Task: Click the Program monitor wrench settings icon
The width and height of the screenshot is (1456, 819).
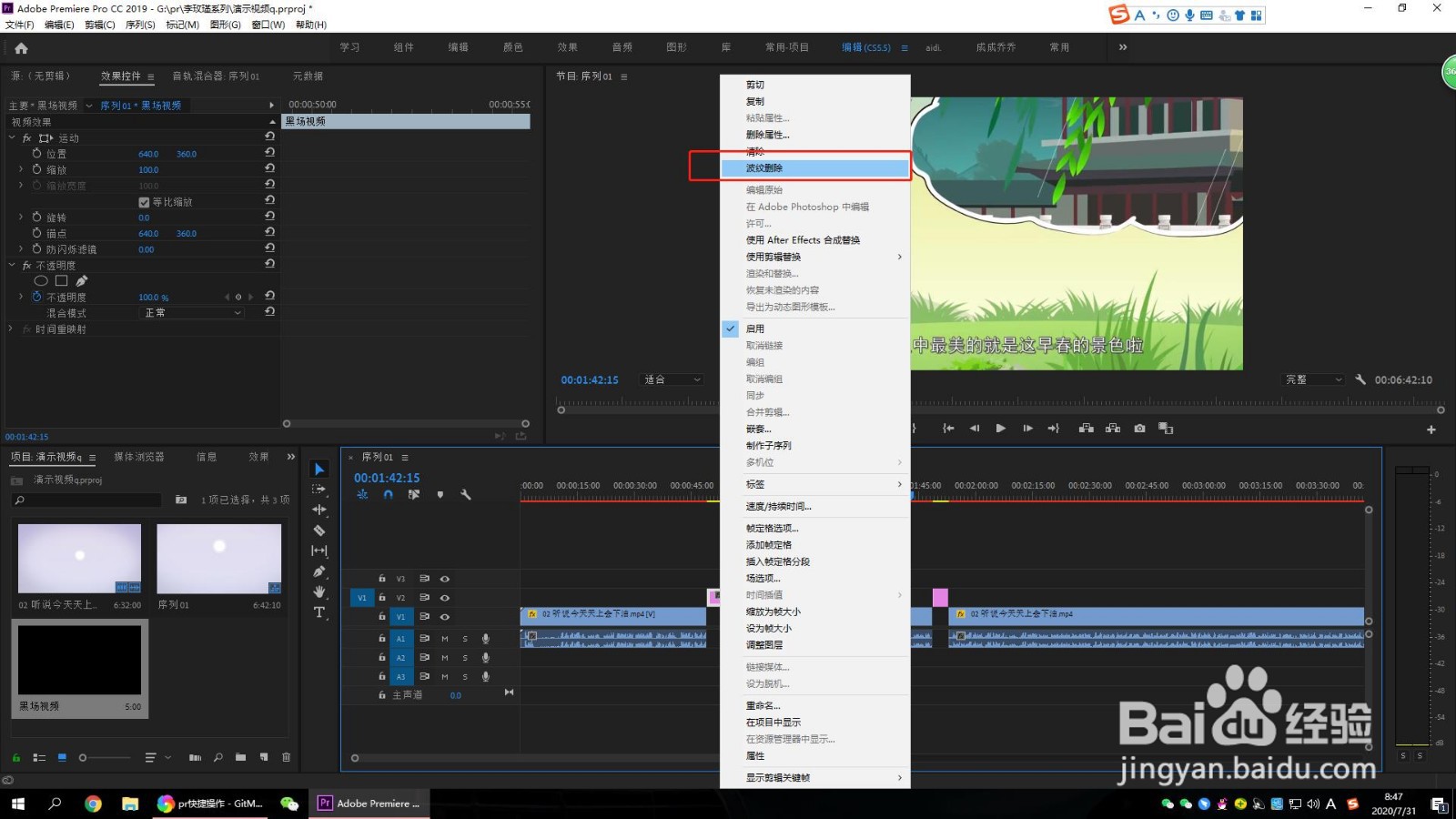Action: [1360, 379]
